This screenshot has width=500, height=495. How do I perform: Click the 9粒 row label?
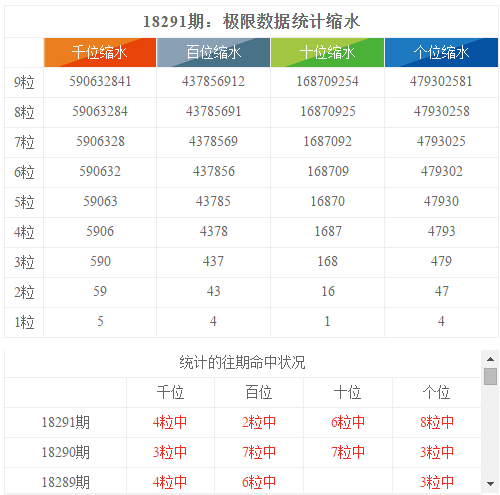pyautogui.click(x=24, y=82)
